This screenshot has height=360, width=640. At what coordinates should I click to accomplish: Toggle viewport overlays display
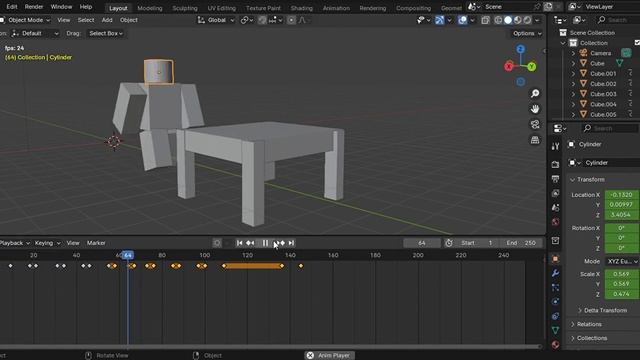click(x=462, y=20)
